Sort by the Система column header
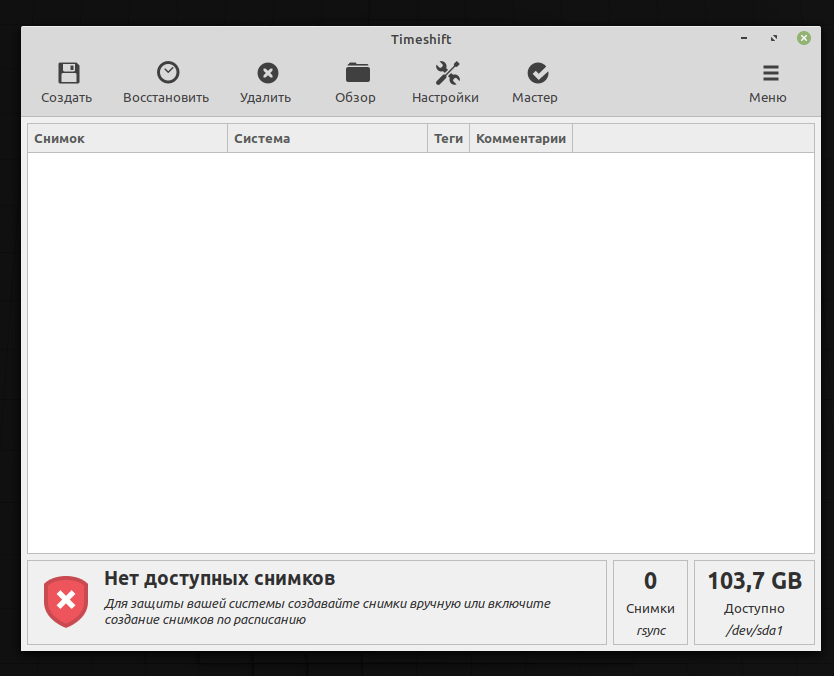Image resolution: width=834 pixels, height=676 pixels. coord(327,138)
